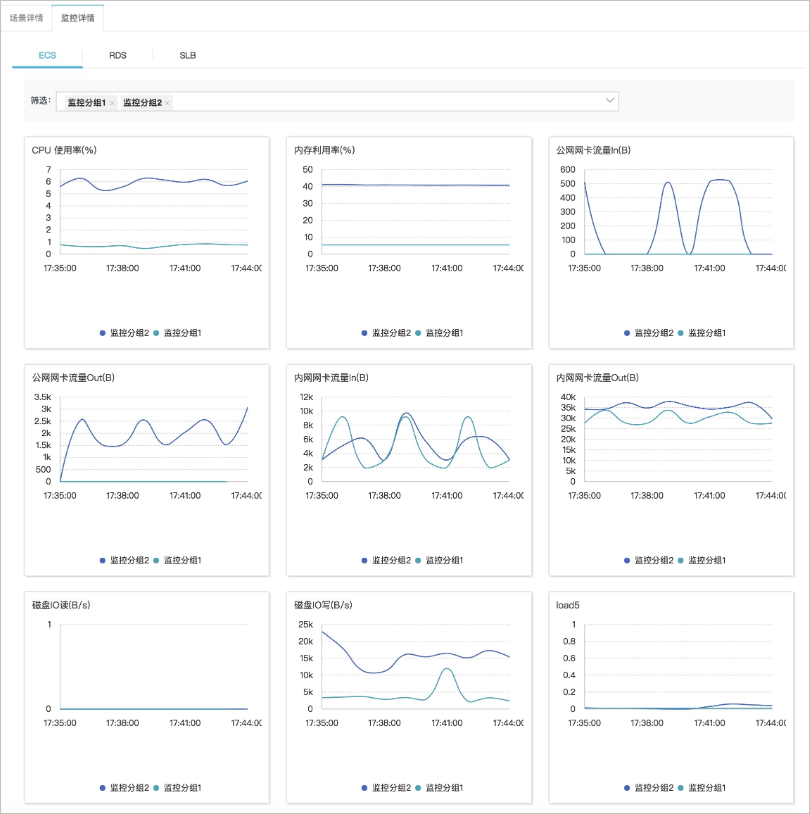Click the 筛选 label text
This screenshot has height=814, width=810.
[x=40, y=100]
